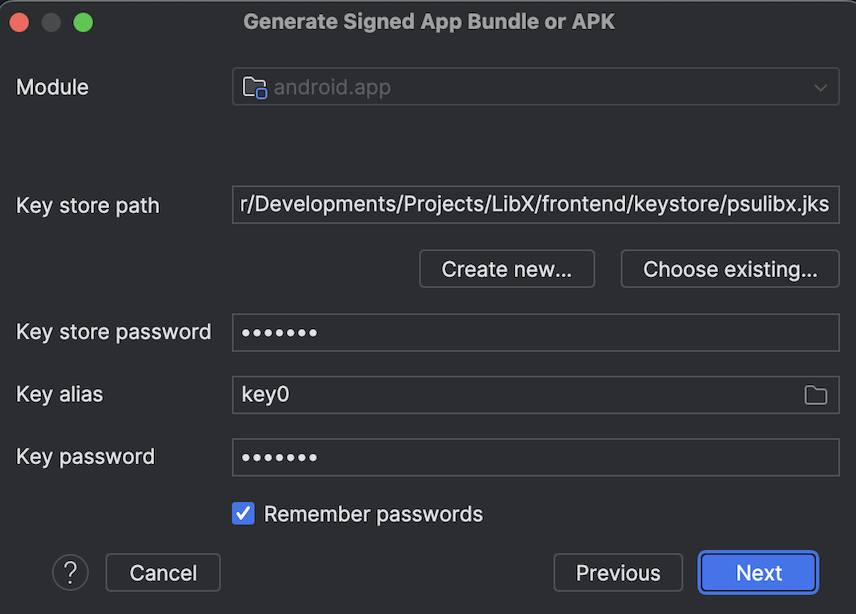Cancel the signed bundle dialog
856x614 pixels.
163,573
